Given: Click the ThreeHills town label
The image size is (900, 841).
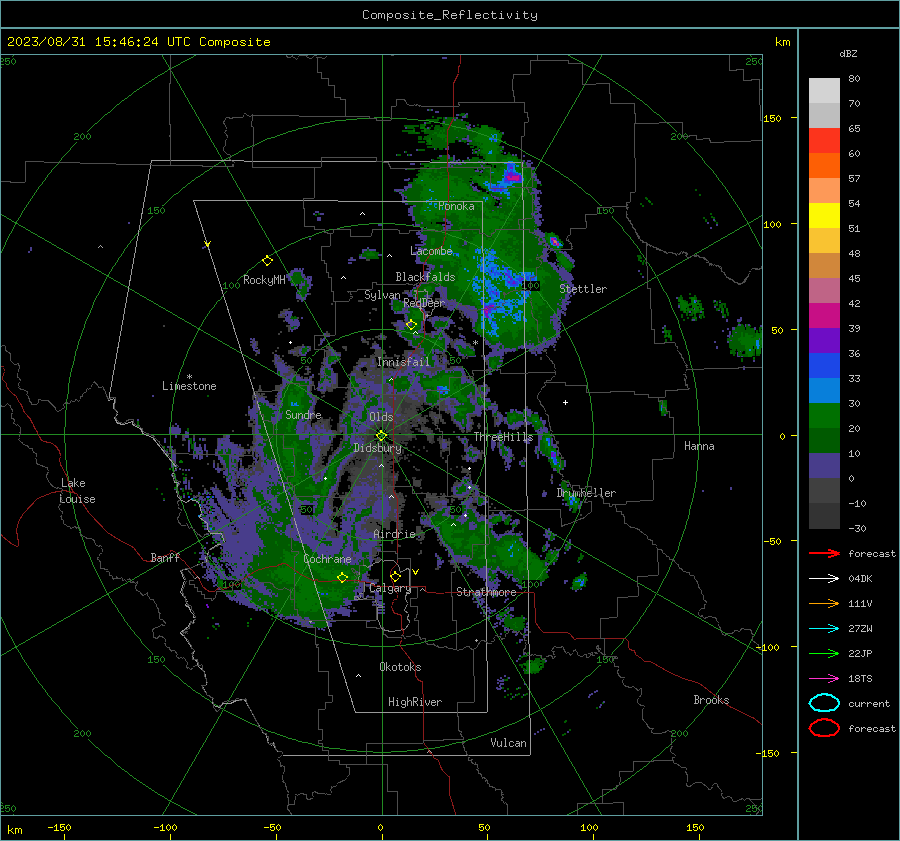Looking at the screenshot, I should pyautogui.click(x=503, y=437).
